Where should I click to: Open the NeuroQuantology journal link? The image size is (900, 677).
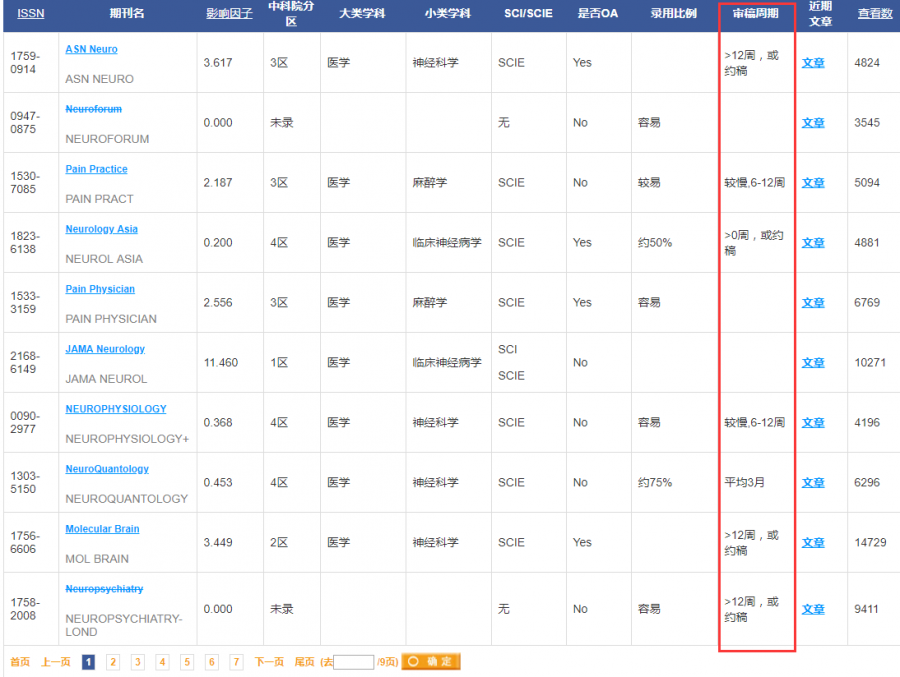107,469
